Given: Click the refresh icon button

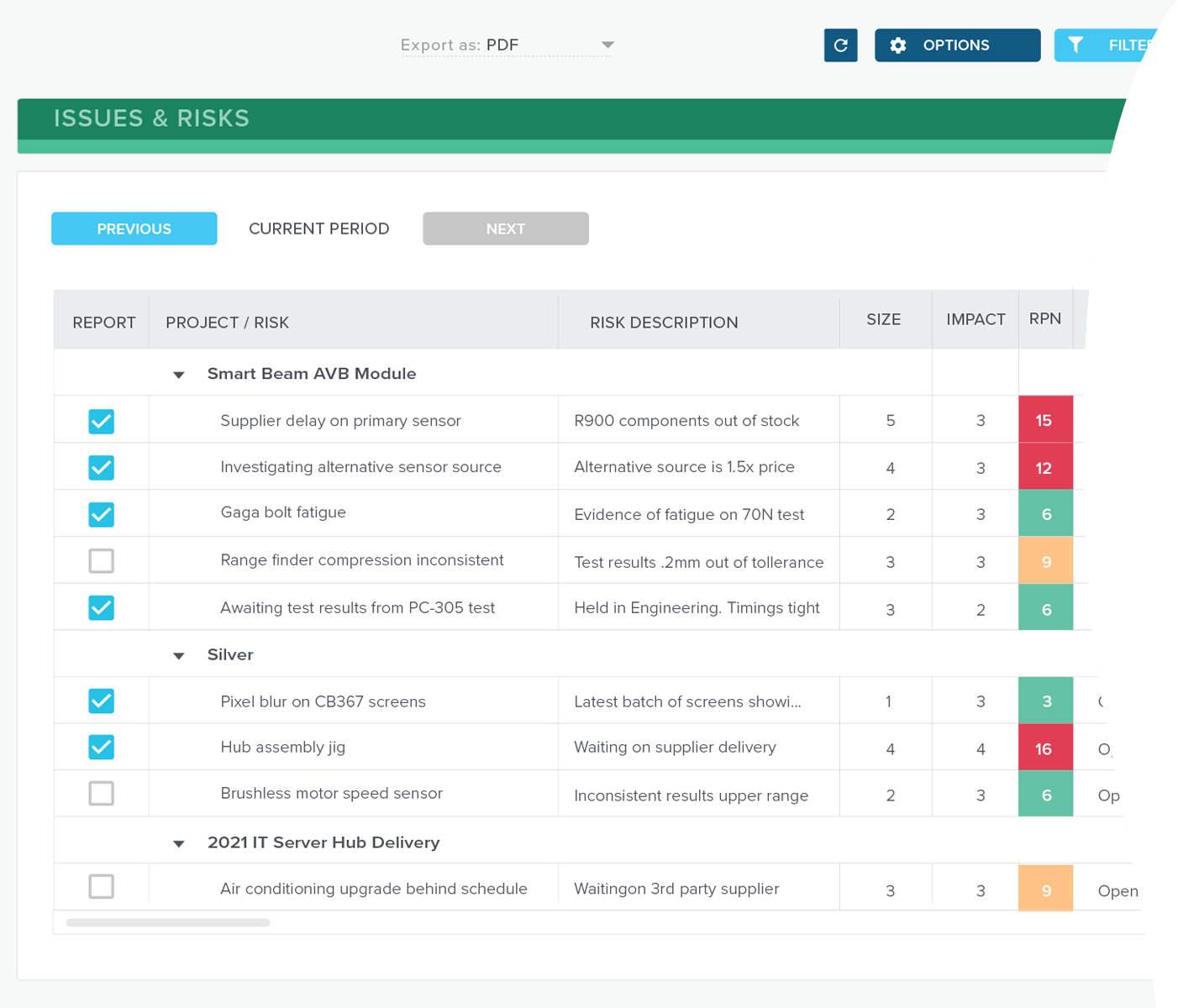Looking at the screenshot, I should [x=840, y=45].
